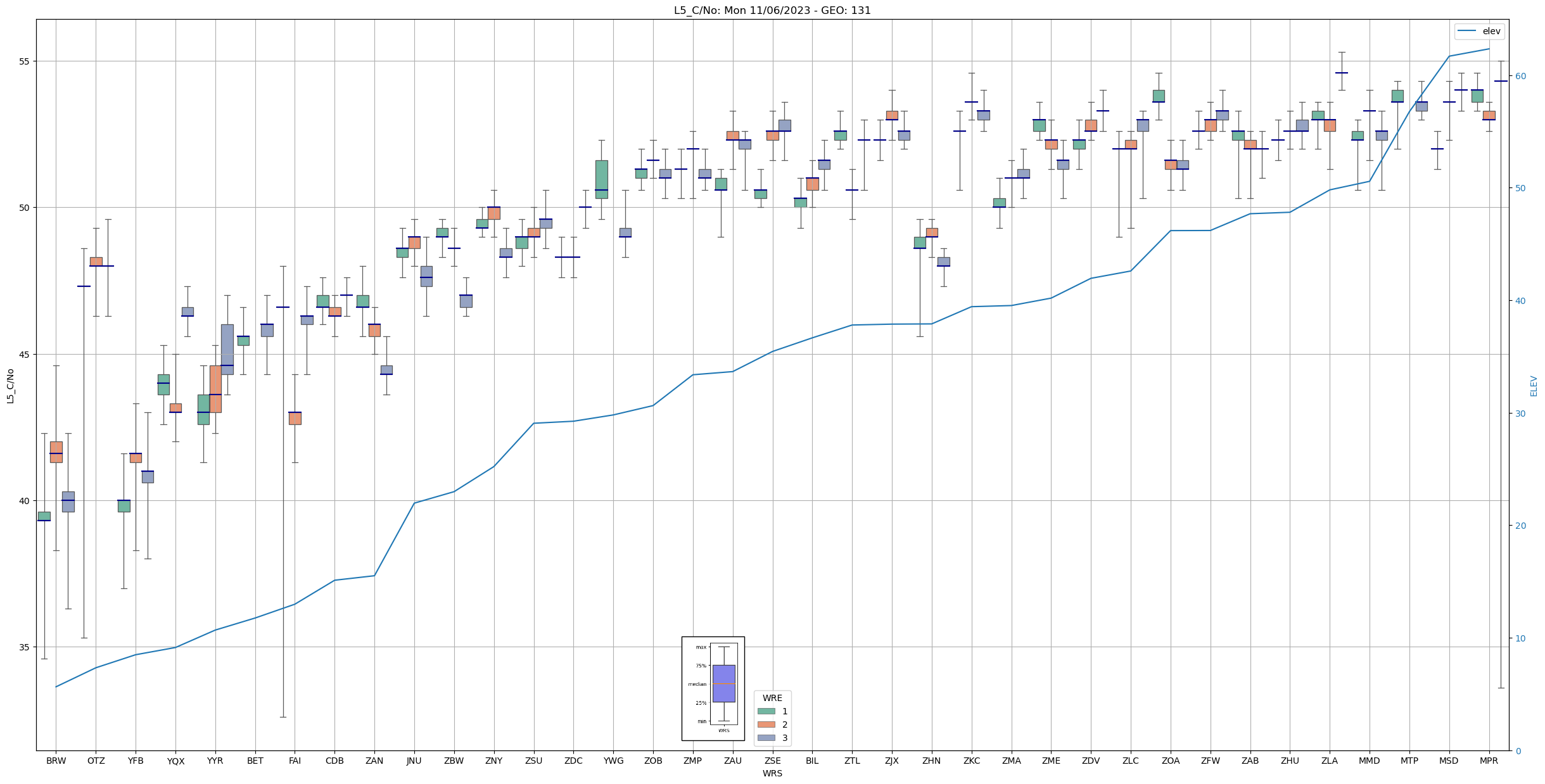
Task: Click the OTZ station label
Action: tap(96, 761)
